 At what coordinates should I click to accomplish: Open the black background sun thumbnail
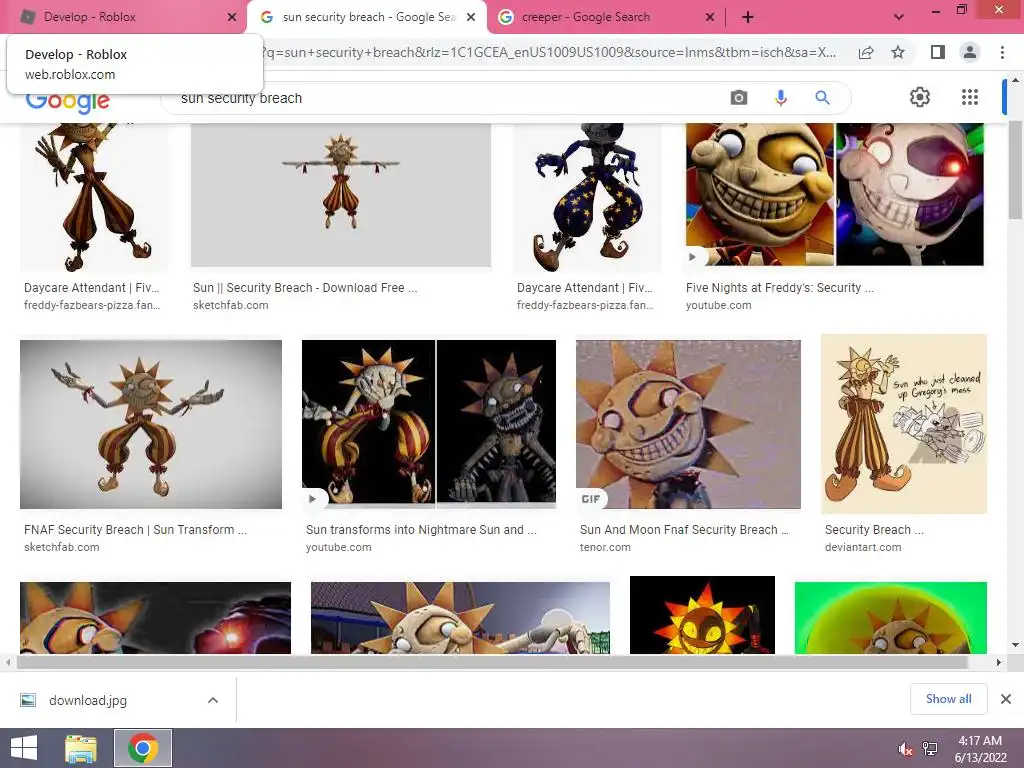tap(702, 615)
